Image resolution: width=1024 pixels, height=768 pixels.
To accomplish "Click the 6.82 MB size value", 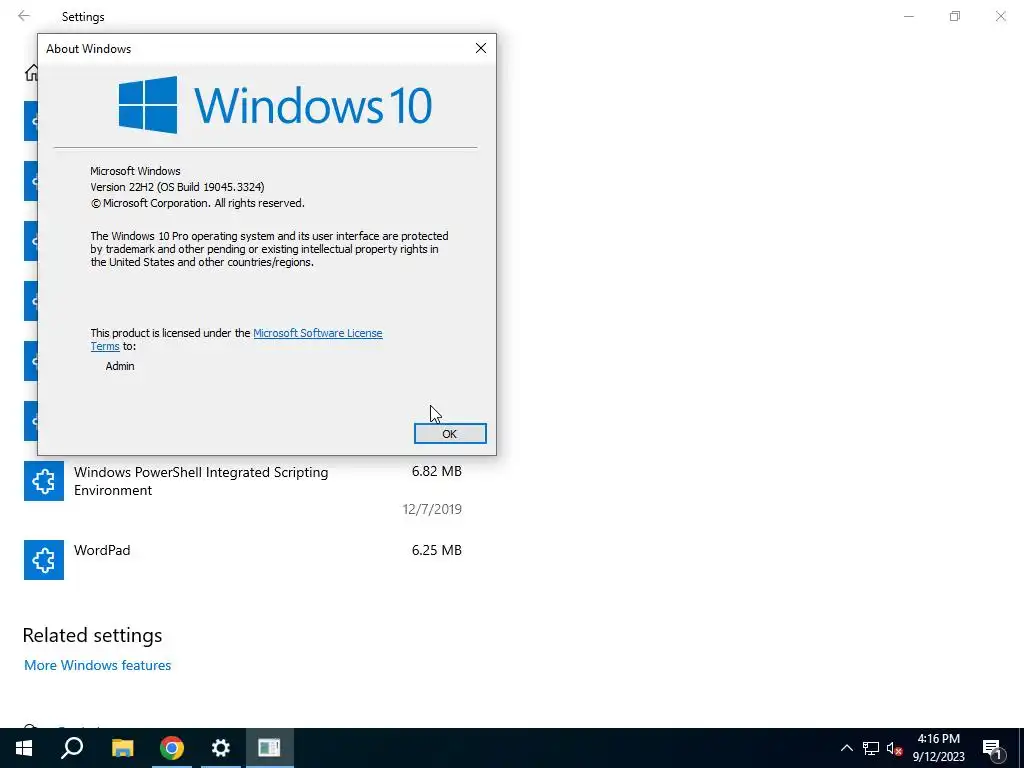I will click(x=436, y=472).
